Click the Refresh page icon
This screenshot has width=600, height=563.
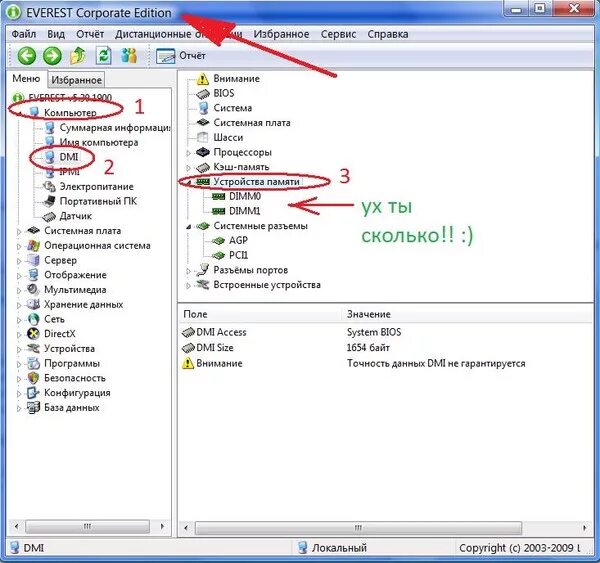(103, 56)
